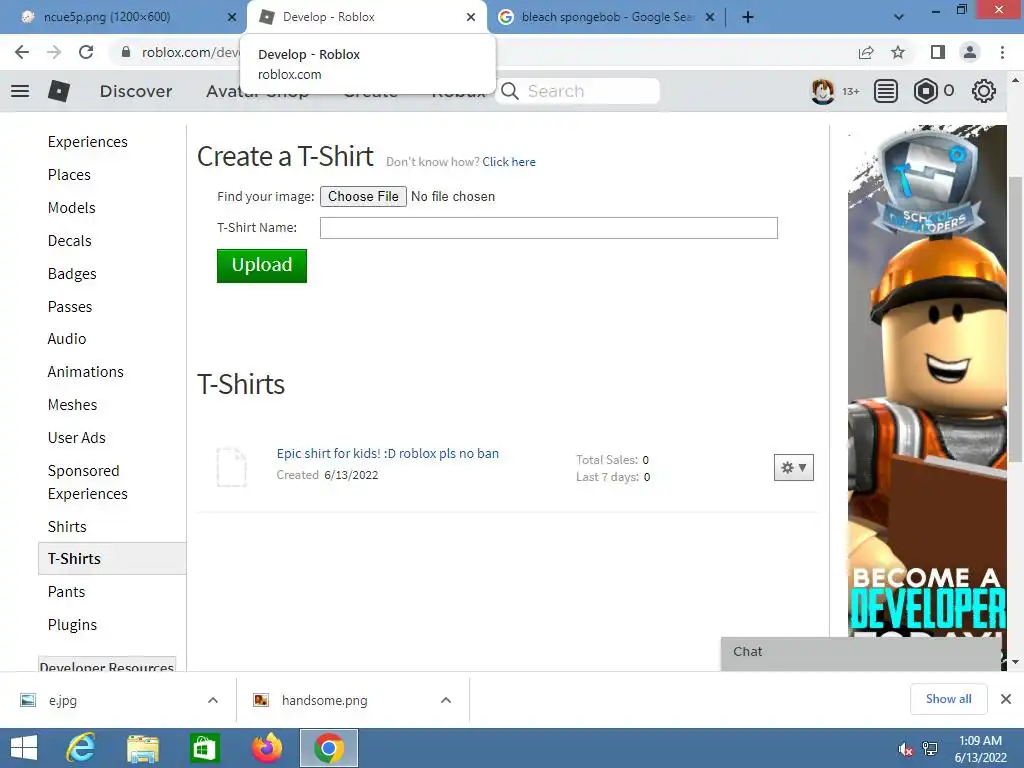The image size is (1024, 768).
Task: Select Badges in the sidebar
Action: [72, 274]
